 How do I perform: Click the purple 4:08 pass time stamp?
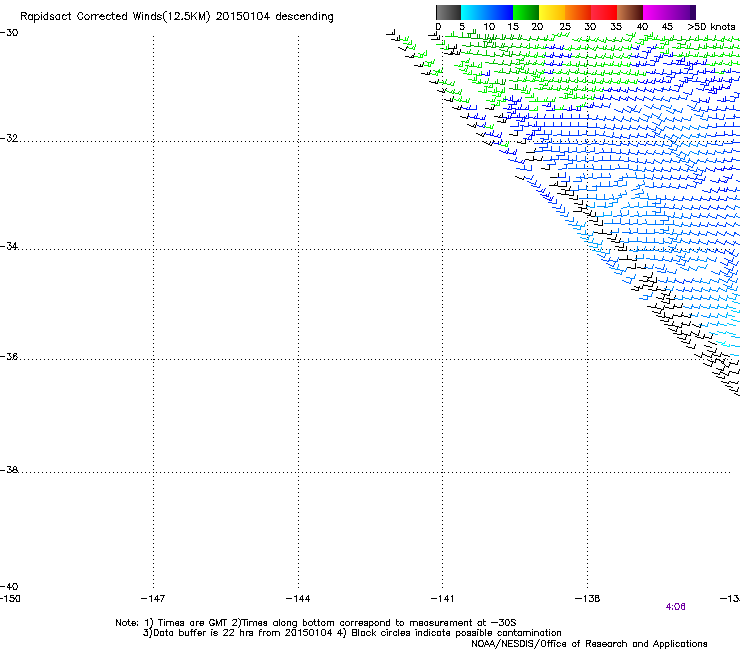(x=675, y=607)
